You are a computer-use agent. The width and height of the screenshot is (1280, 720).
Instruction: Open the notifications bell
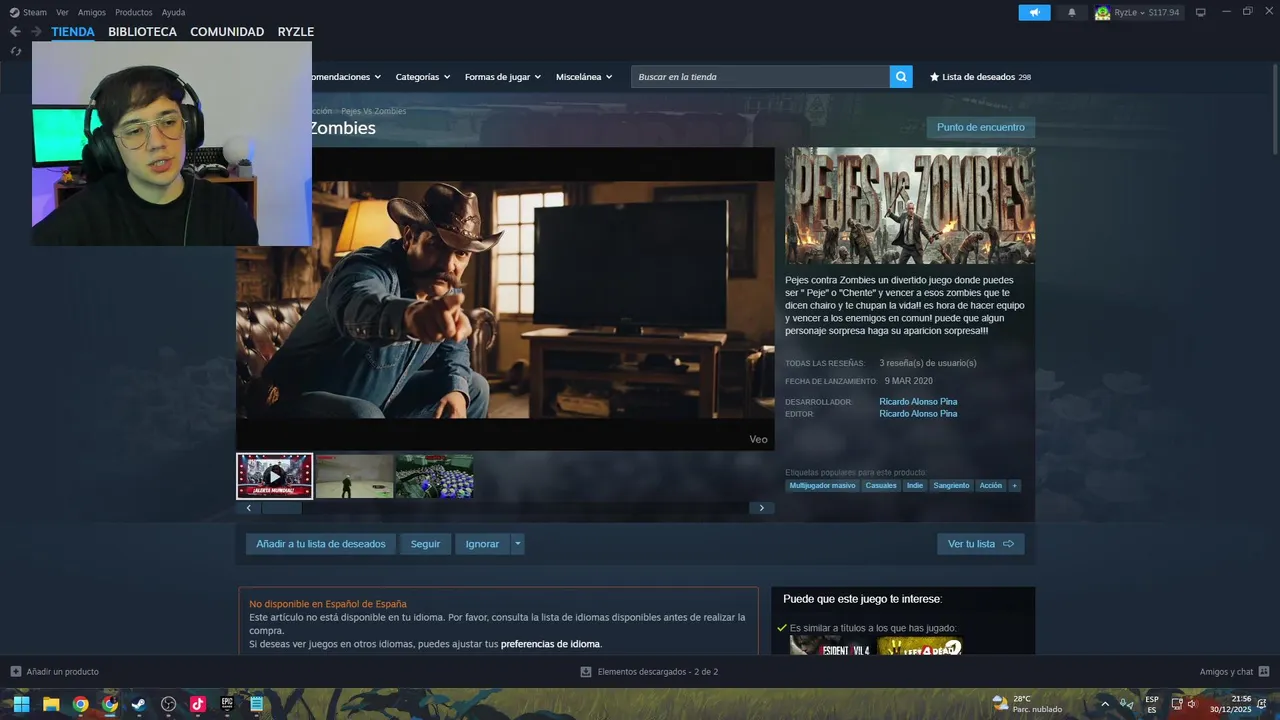coord(1072,12)
